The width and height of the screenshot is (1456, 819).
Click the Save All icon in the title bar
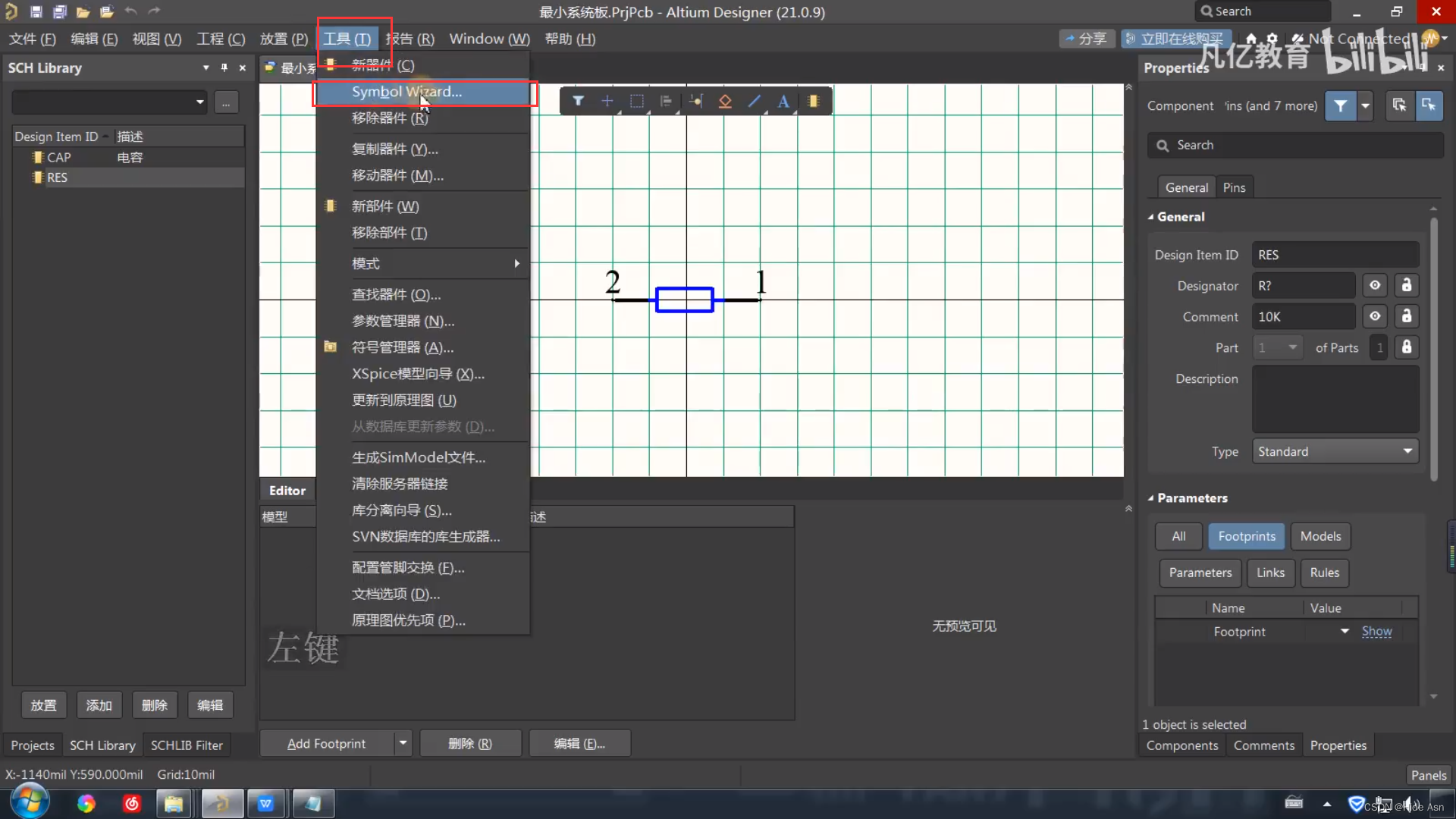(59, 11)
